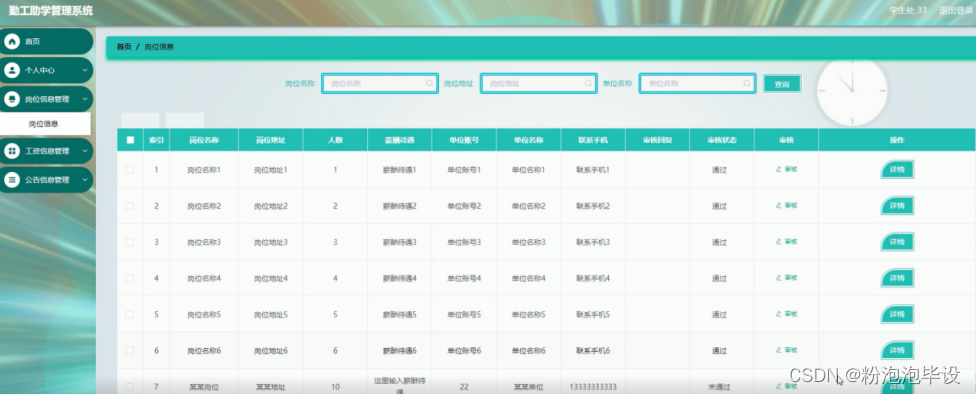This screenshot has width=976, height=394.
Task: Click 退出登录 to log out
Action: (955, 11)
